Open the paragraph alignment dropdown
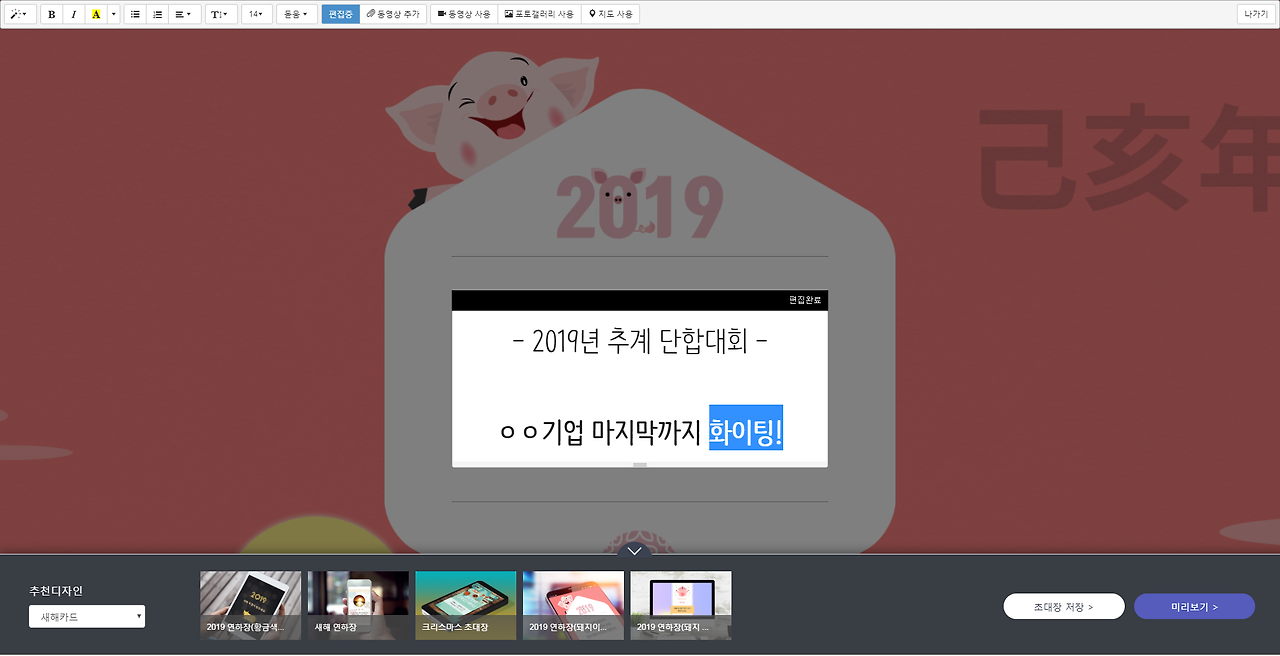The width and height of the screenshot is (1280, 656). (x=183, y=14)
